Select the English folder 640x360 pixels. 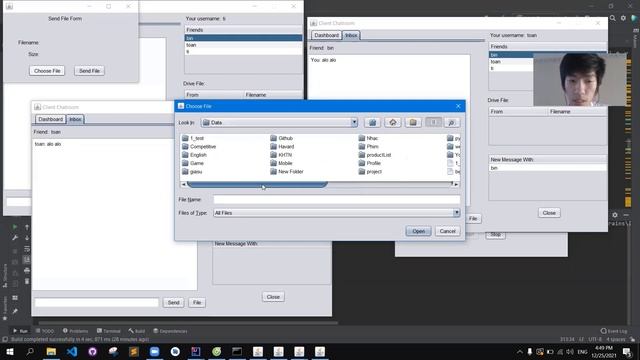[x=194, y=155]
